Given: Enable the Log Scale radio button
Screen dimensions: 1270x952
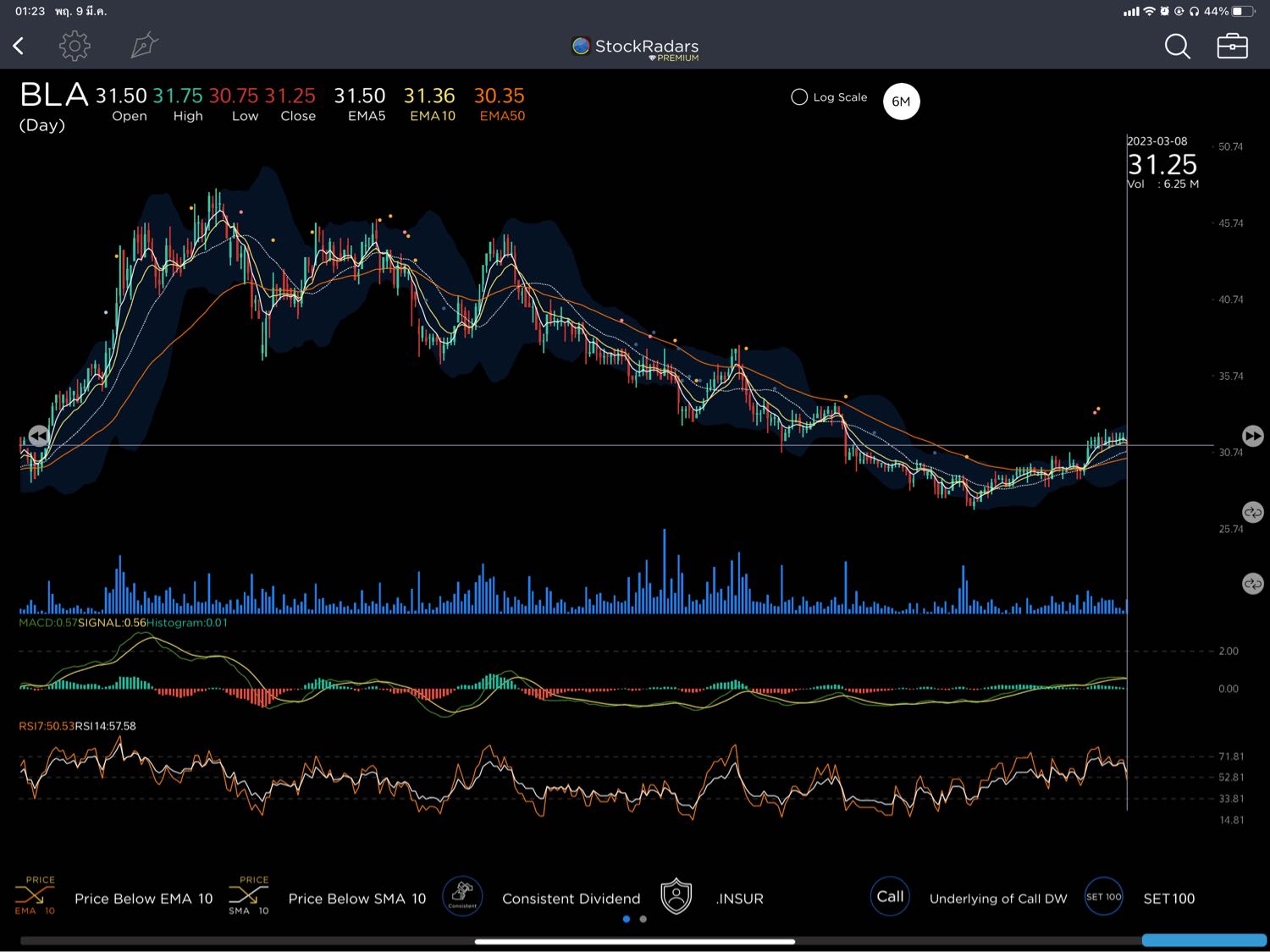Looking at the screenshot, I should (x=799, y=97).
